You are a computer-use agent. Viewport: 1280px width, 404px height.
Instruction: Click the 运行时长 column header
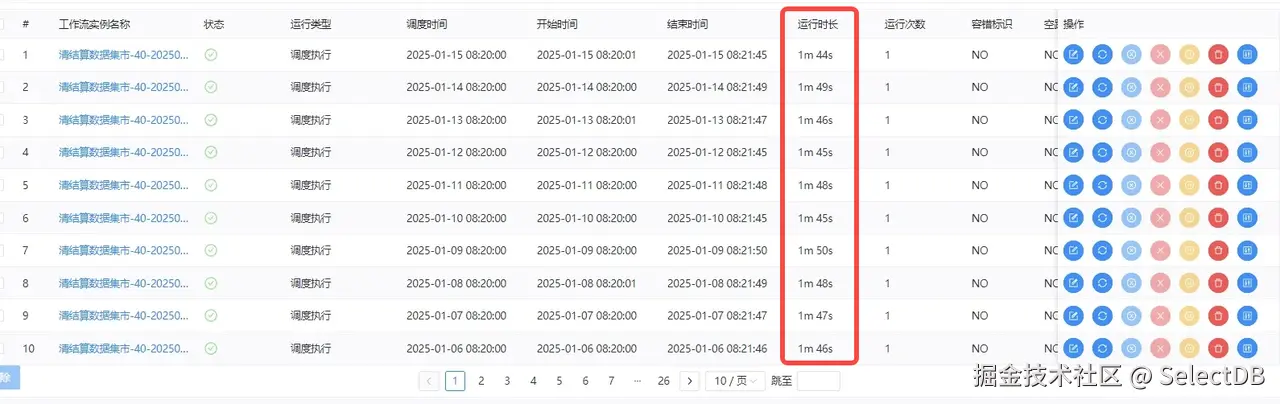tap(818, 23)
